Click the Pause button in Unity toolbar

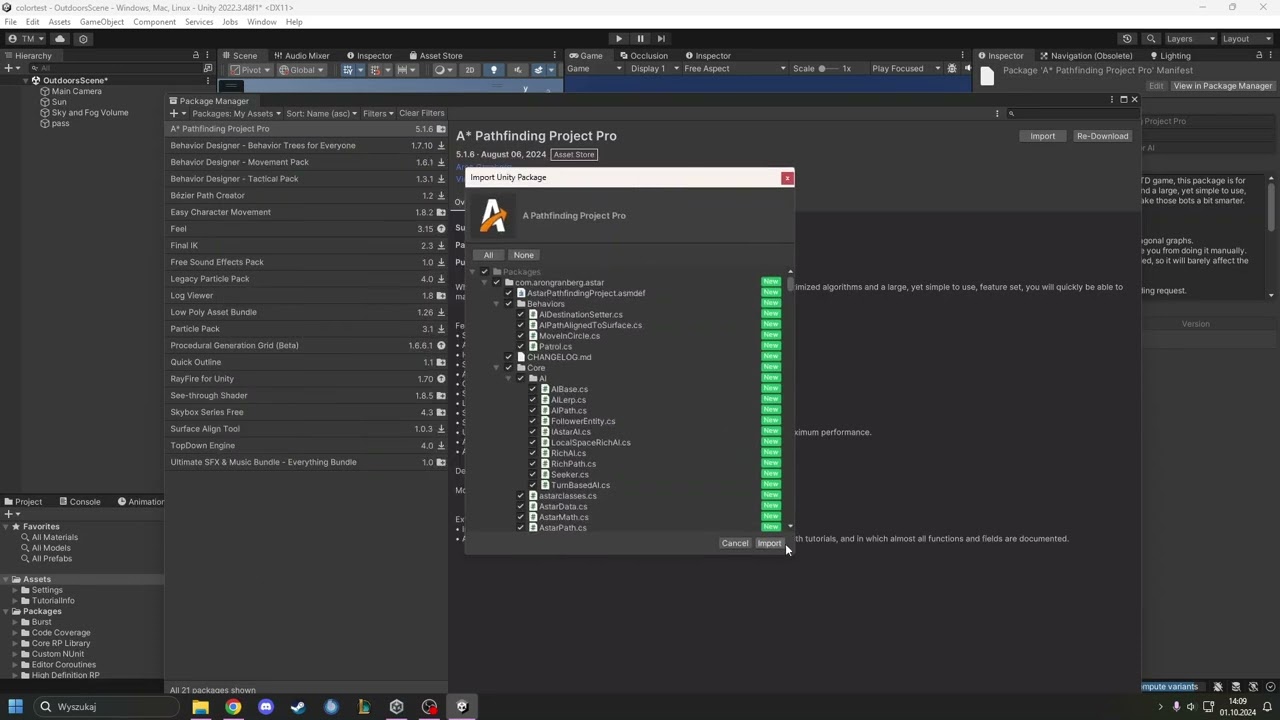pyautogui.click(x=640, y=39)
